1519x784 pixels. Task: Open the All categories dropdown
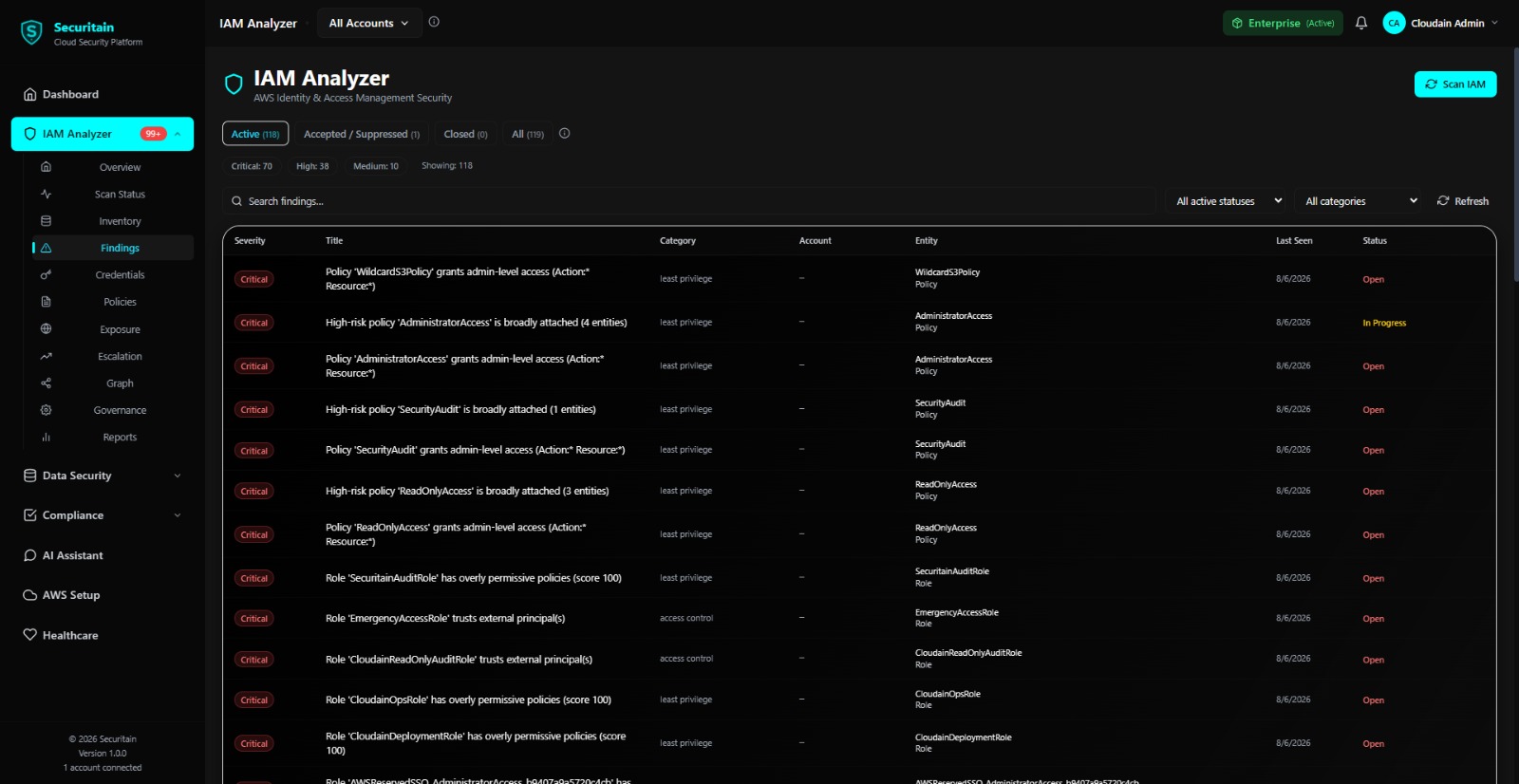tap(1360, 201)
